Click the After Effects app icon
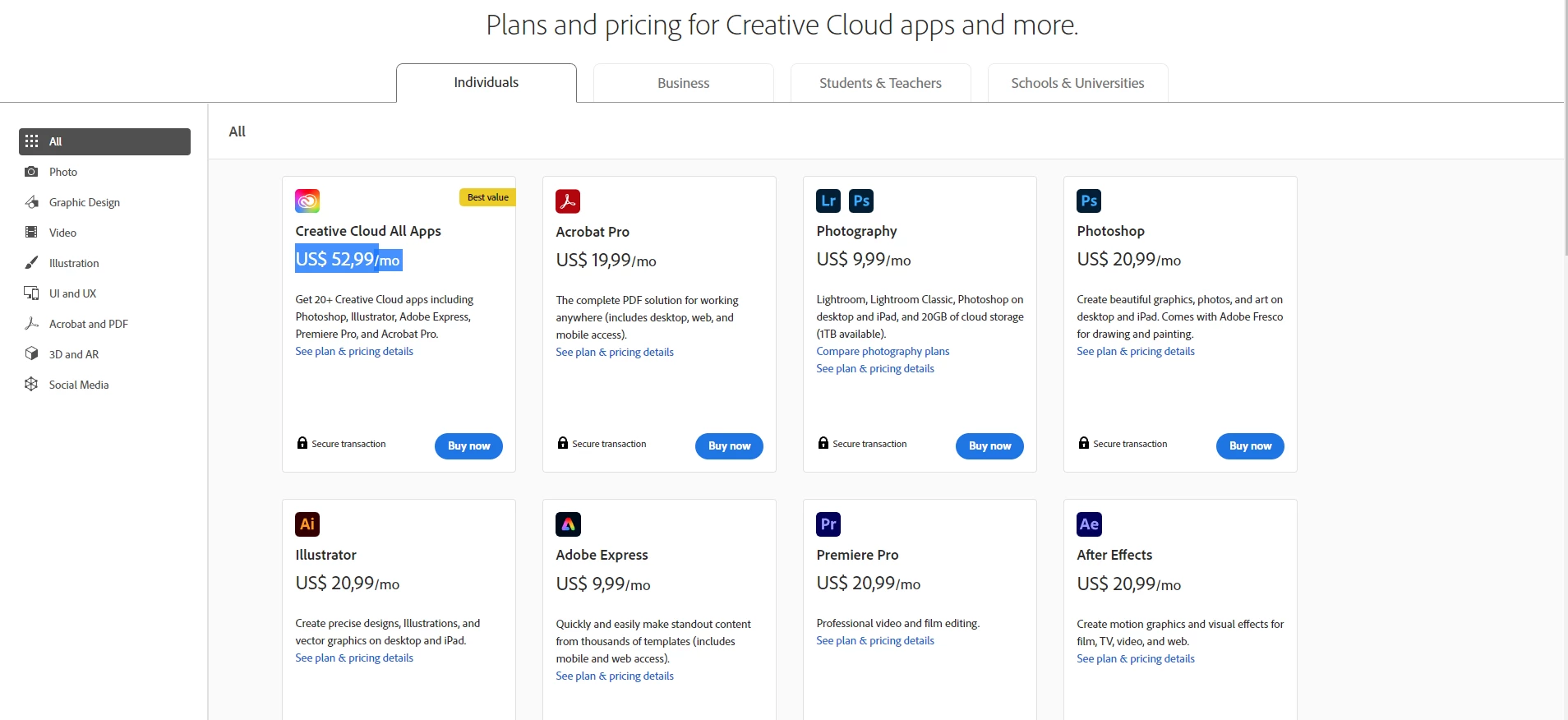Image resolution: width=1568 pixels, height=720 pixels. tap(1089, 524)
